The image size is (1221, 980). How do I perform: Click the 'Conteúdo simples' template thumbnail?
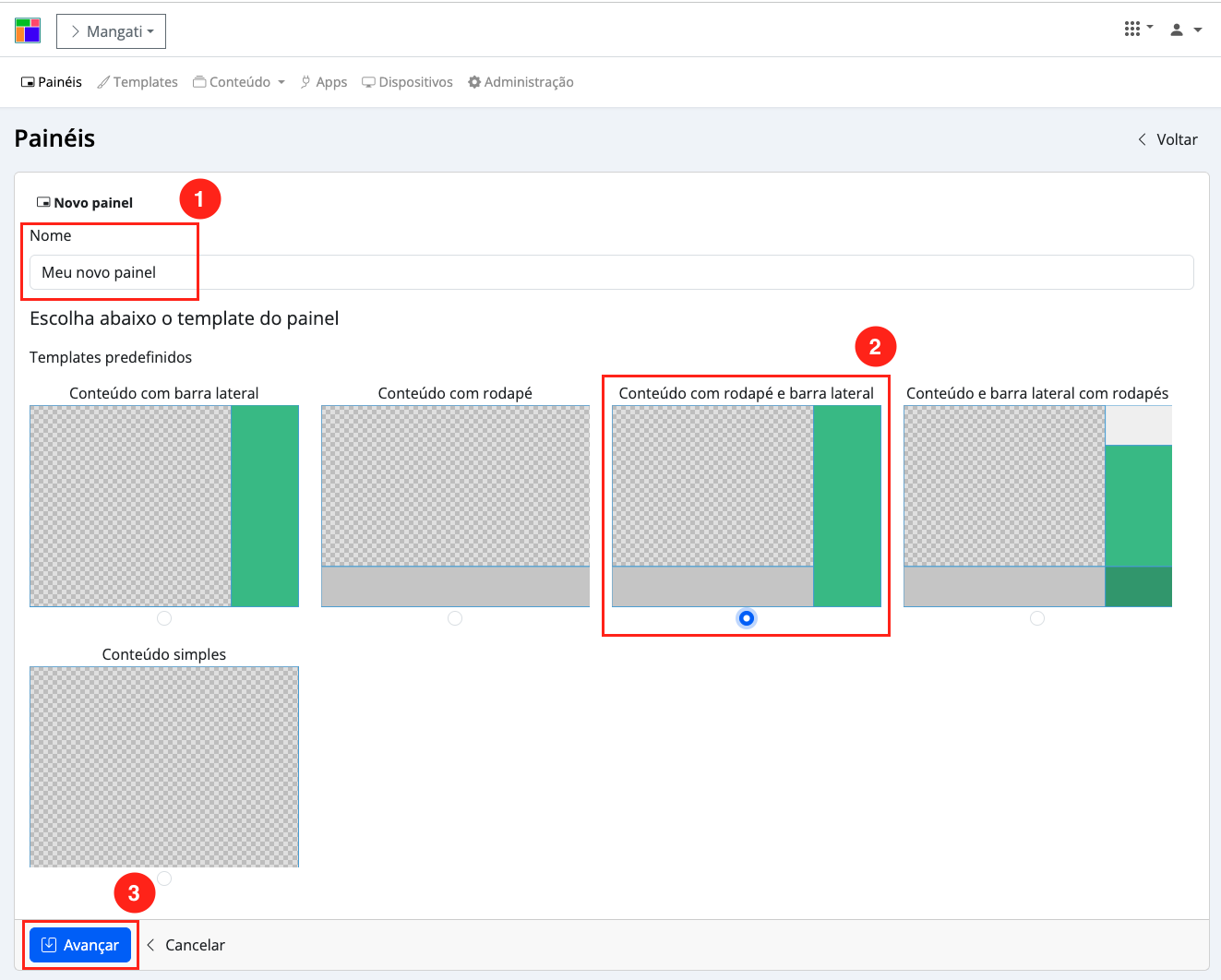pos(164,767)
